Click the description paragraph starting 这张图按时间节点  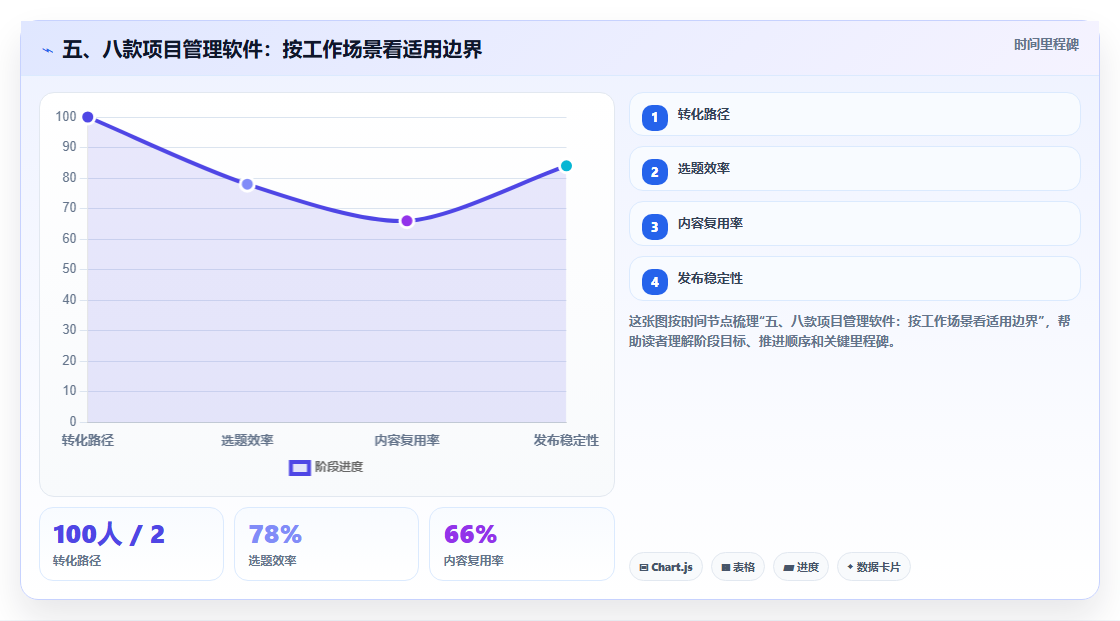(849, 332)
